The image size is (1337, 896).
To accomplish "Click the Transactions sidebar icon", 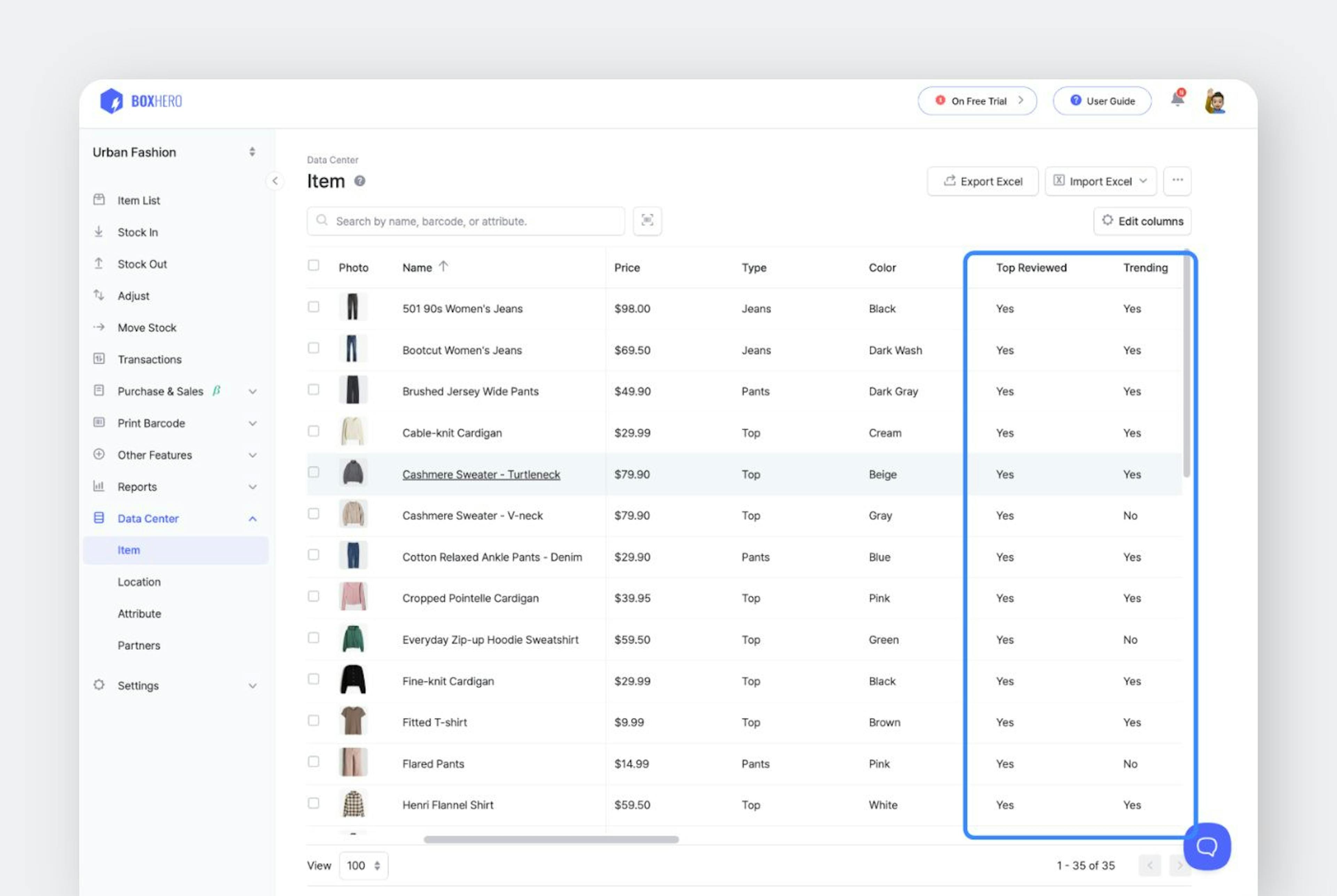I will click(x=99, y=359).
